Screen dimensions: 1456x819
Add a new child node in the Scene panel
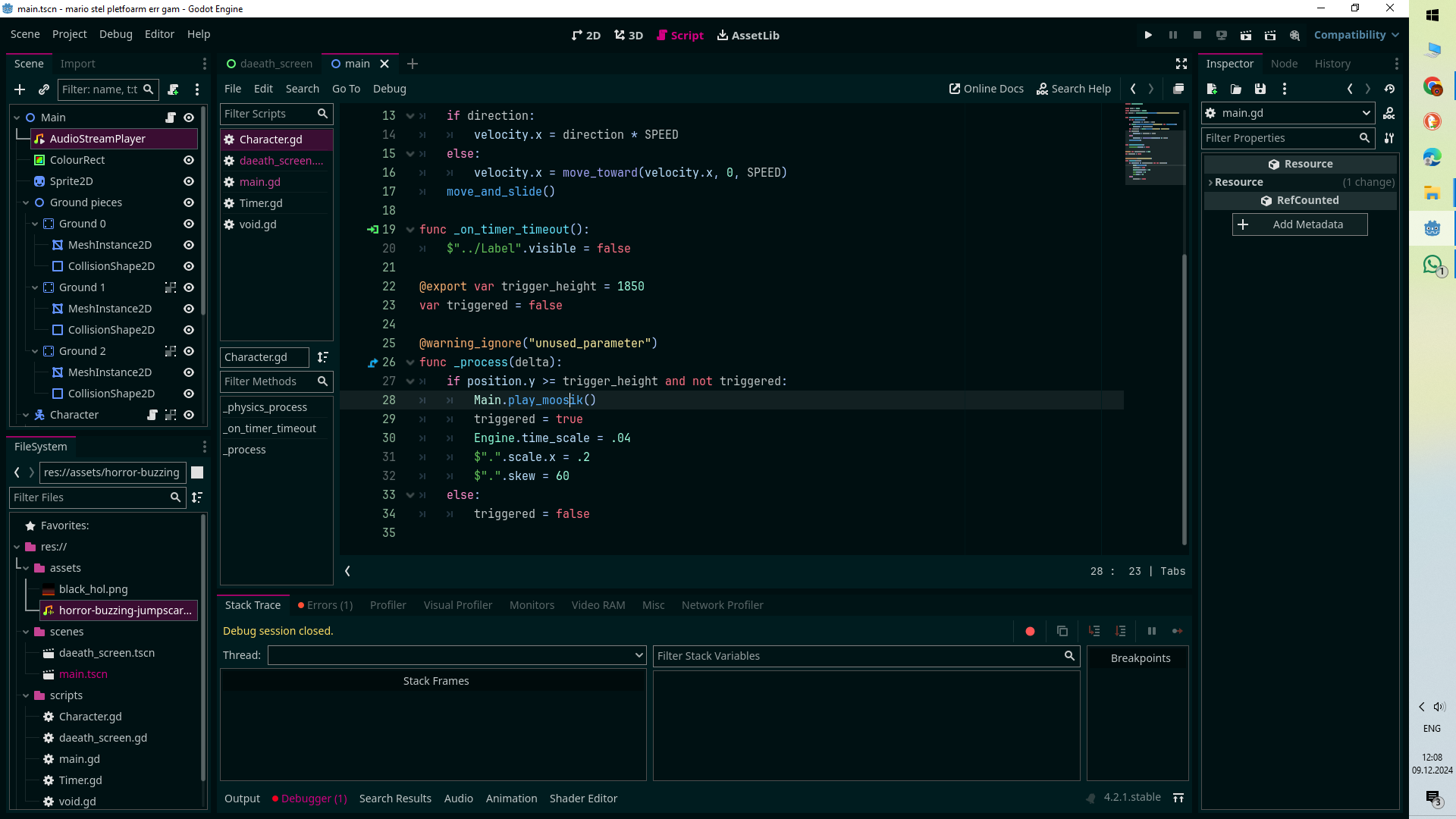coord(20,89)
